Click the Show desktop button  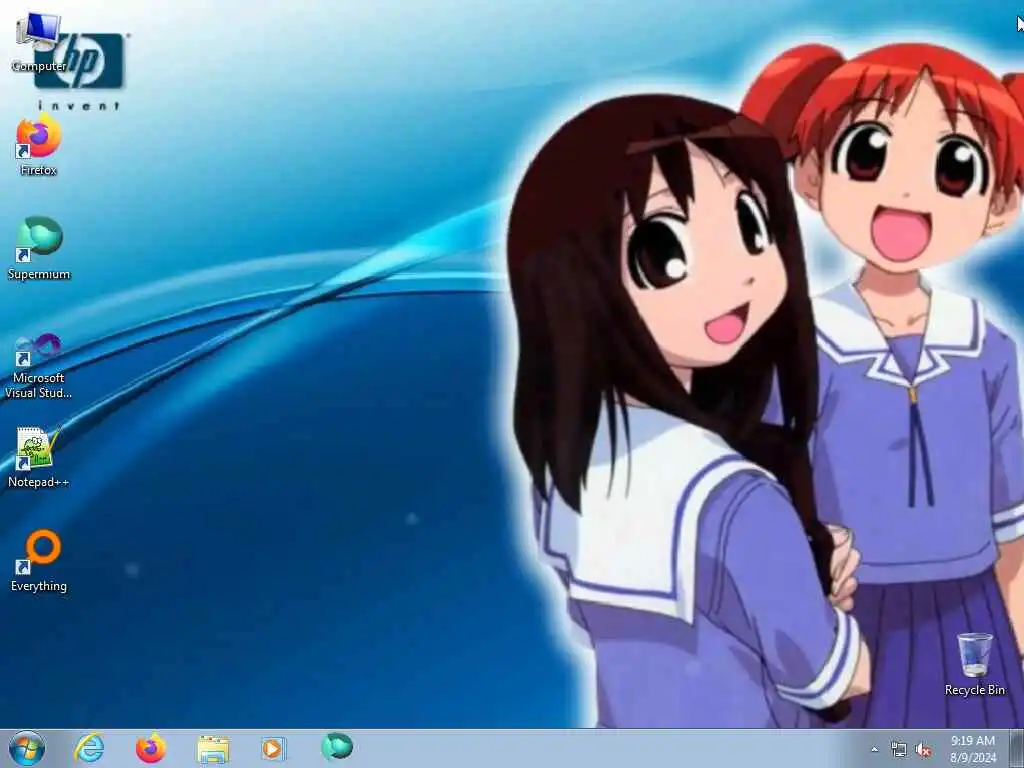1017,748
